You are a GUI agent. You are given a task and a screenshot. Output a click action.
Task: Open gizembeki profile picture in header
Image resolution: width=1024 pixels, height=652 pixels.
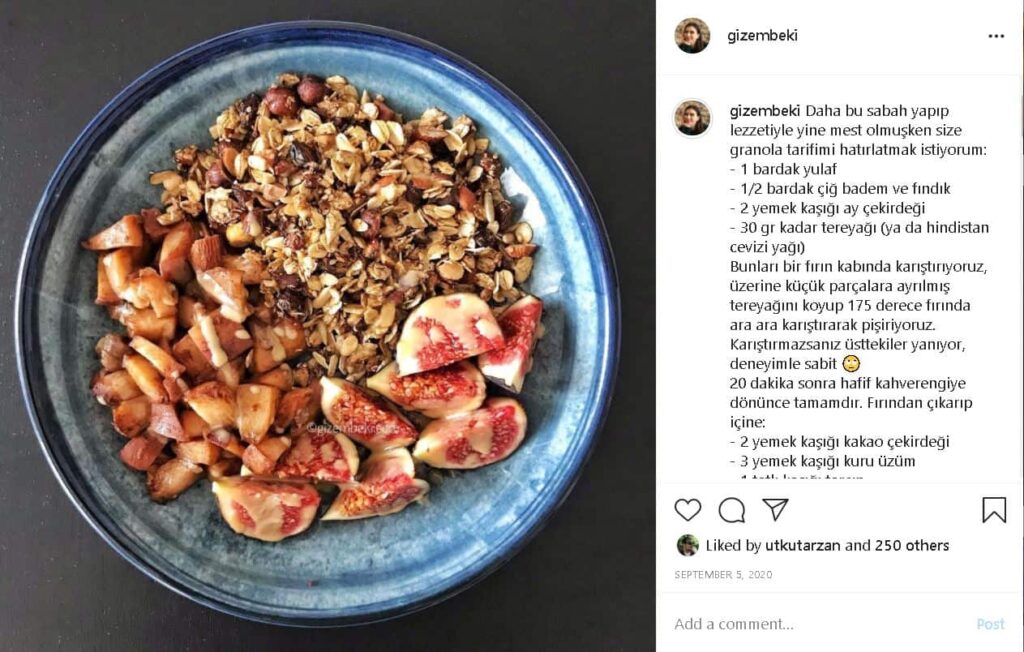[692, 35]
